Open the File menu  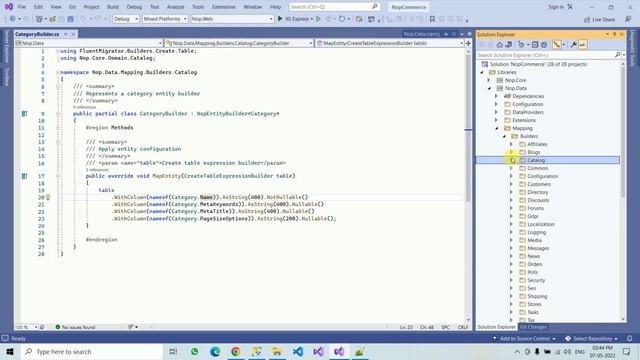[x=22, y=7]
